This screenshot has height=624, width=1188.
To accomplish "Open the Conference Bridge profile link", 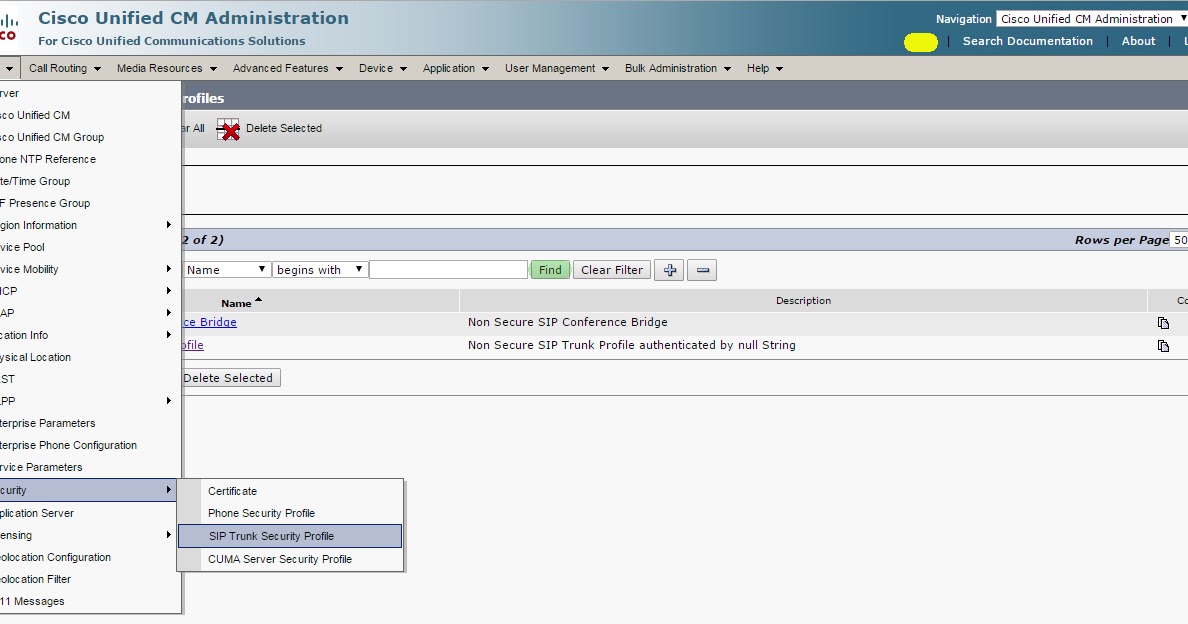I will pos(209,323).
